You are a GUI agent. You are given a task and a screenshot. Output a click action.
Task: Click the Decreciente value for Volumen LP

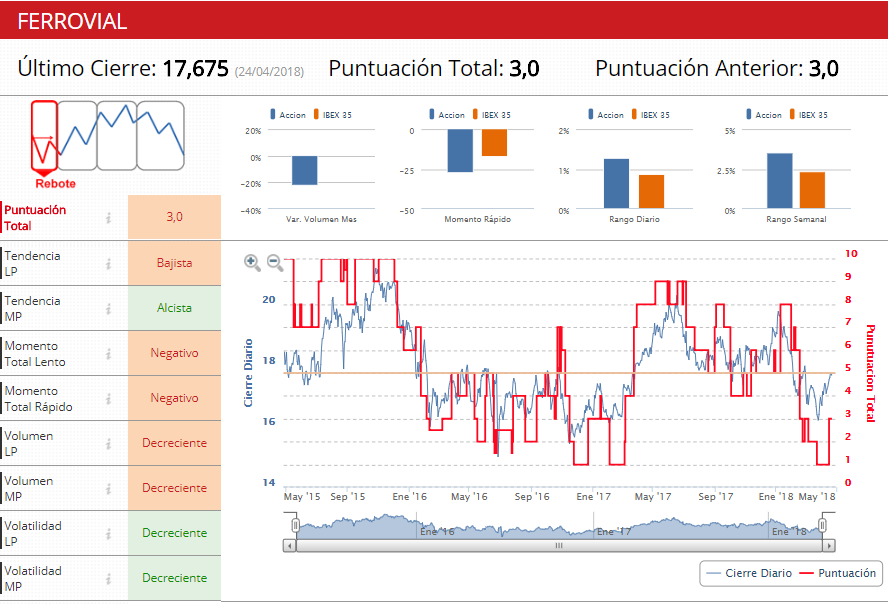tap(174, 443)
